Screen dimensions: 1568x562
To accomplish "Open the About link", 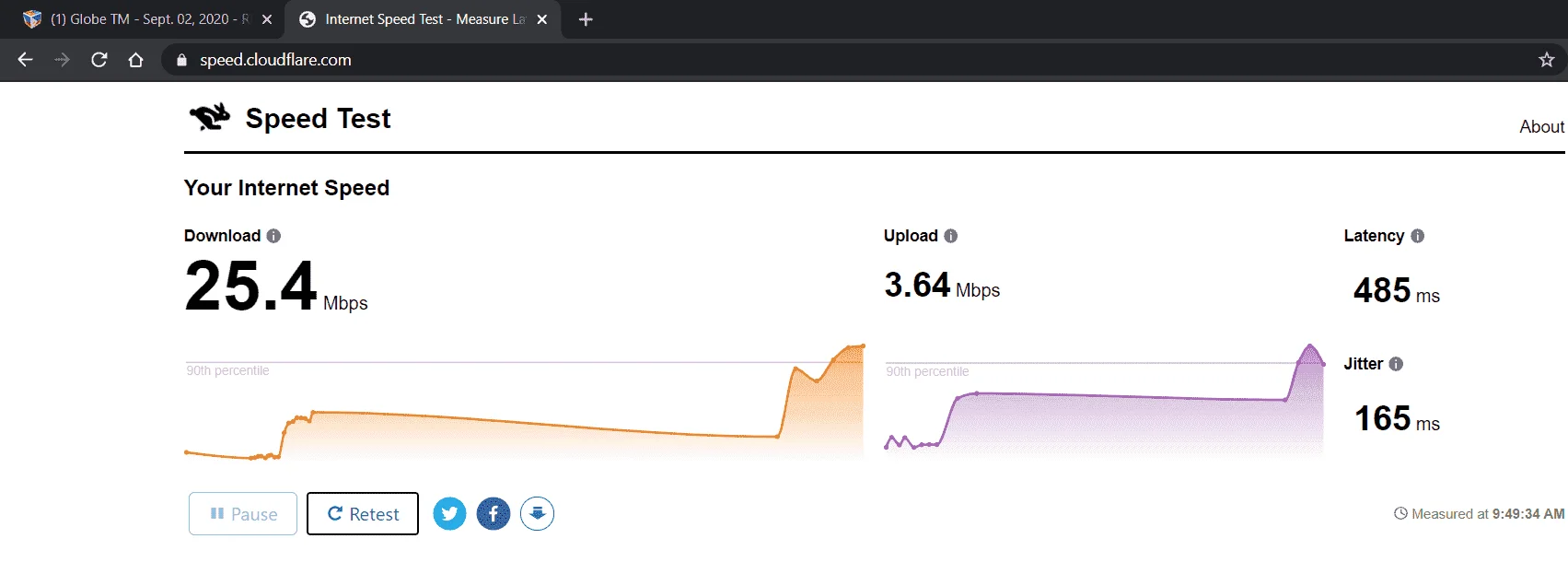I will tap(1541, 126).
